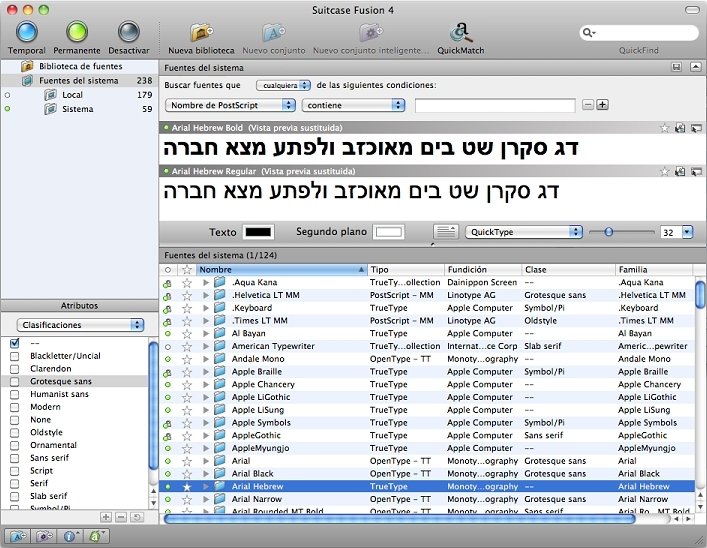Screen dimensions: 707x548
Task: Check the Clarendon classification checkbox
Action: [14, 369]
